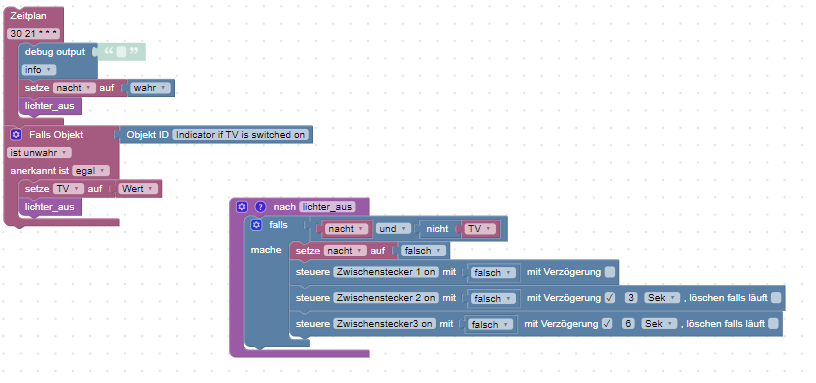Select the debug output block label
816x383 pixels.
[55, 52]
